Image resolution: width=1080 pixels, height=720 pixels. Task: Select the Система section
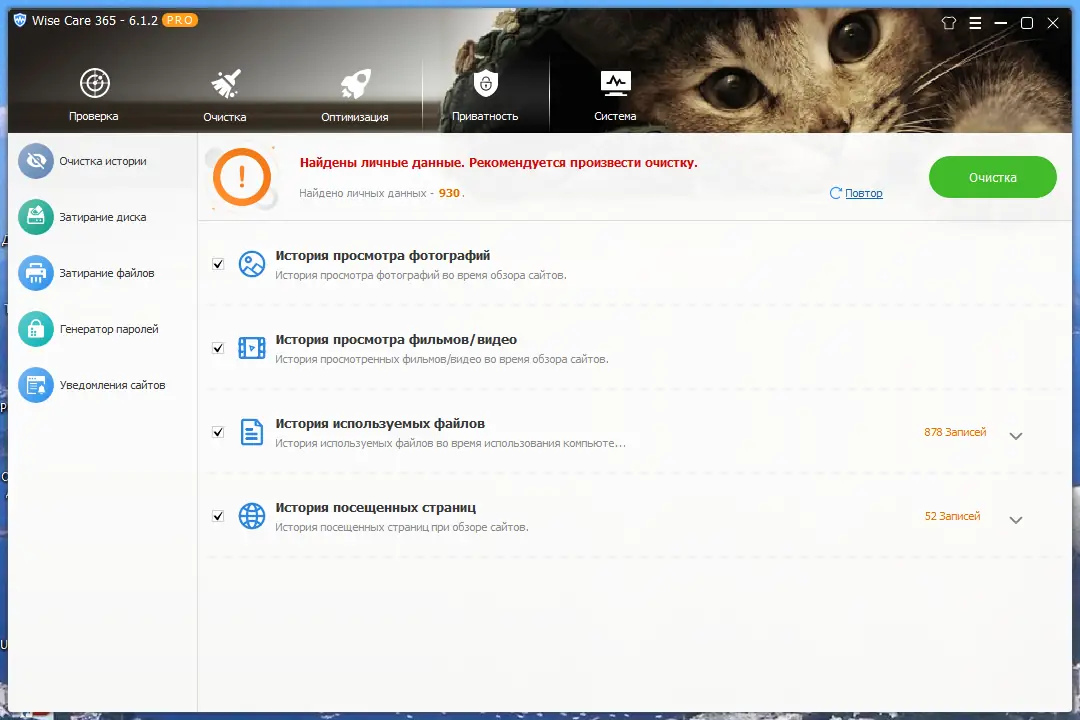(x=614, y=93)
